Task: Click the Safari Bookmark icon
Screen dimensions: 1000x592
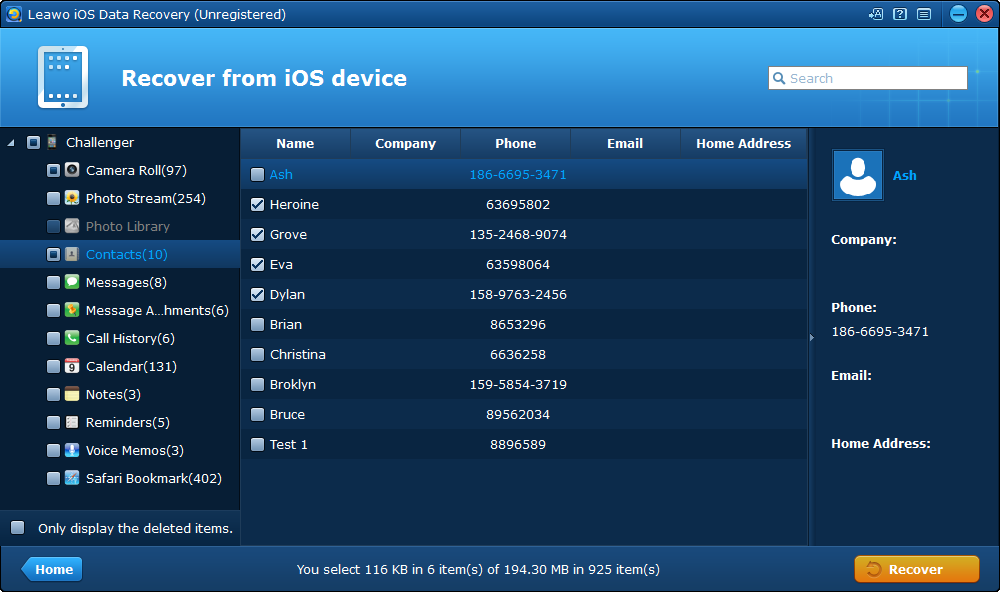Action: coord(72,478)
